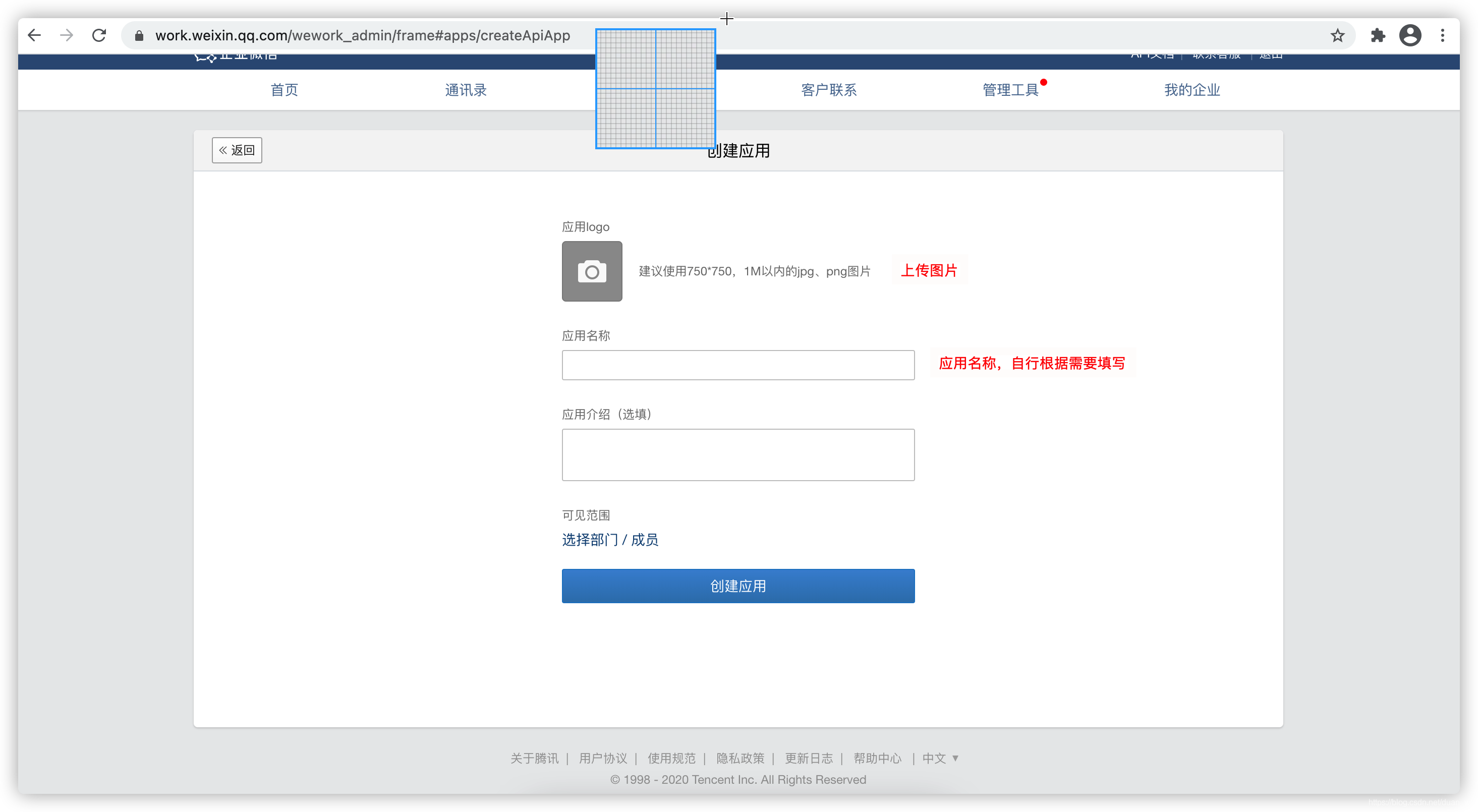Viewport: 1478px width, 812px height.
Task: Open the extensions puzzle icon
Action: pos(1378,36)
